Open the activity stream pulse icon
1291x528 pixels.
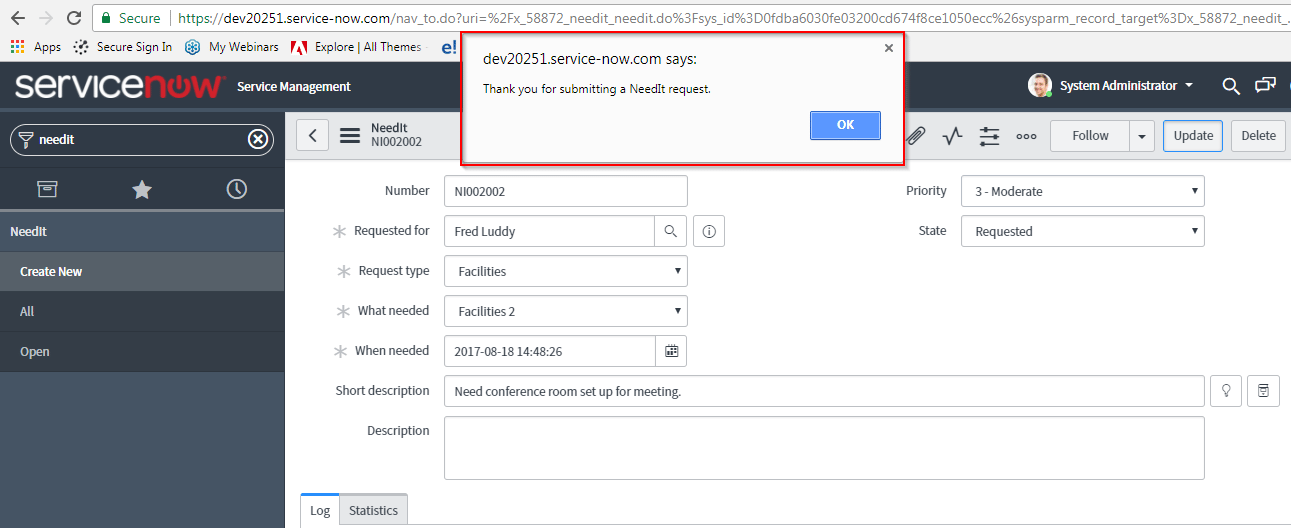click(x=952, y=136)
